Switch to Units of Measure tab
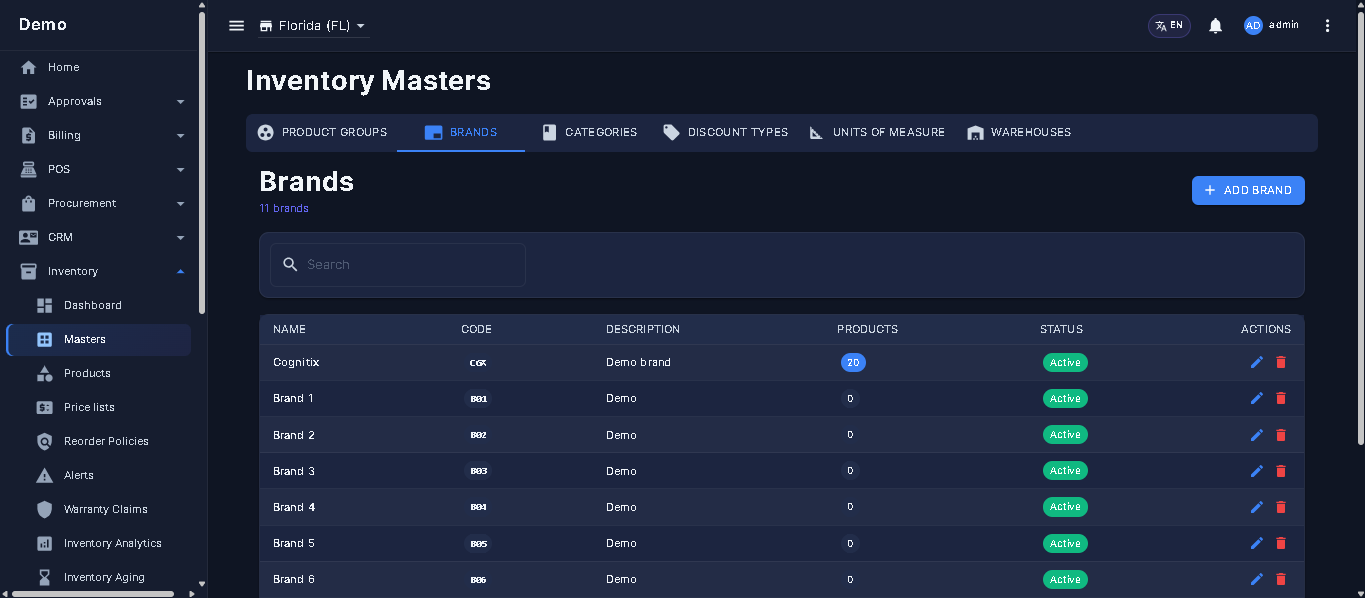Viewport: 1365px width, 598px height. [876, 132]
